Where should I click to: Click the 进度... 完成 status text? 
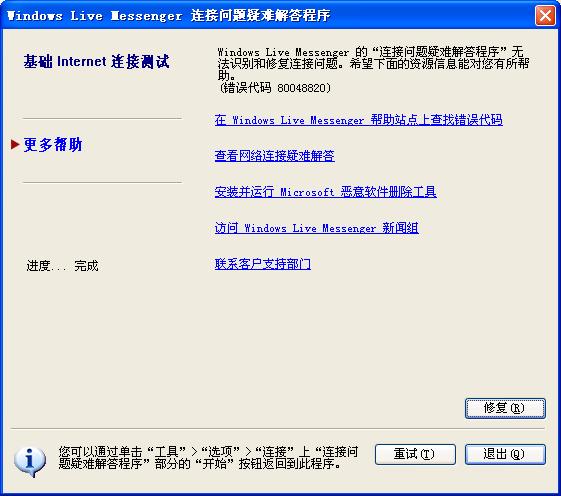(x=62, y=266)
